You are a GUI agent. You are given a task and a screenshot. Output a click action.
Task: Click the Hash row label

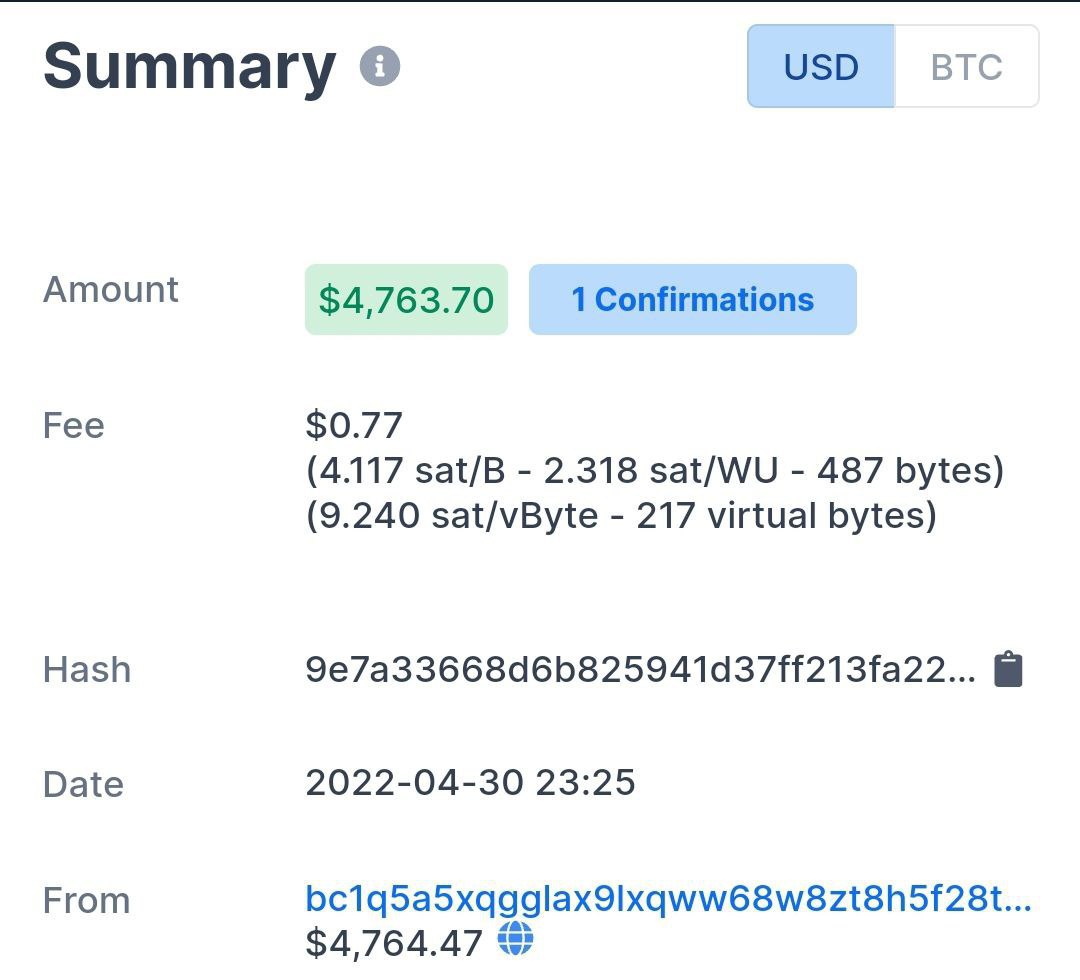click(x=87, y=669)
